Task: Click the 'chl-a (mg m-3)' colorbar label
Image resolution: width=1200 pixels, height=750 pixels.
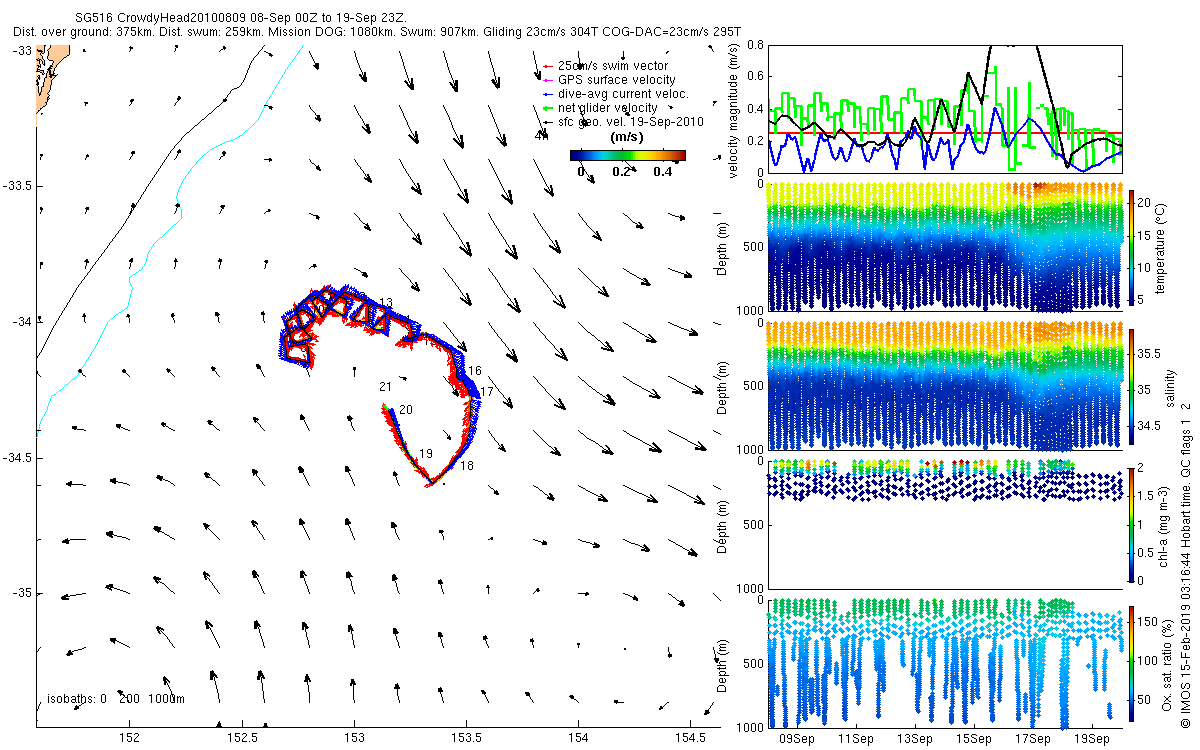Action: click(x=1165, y=525)
